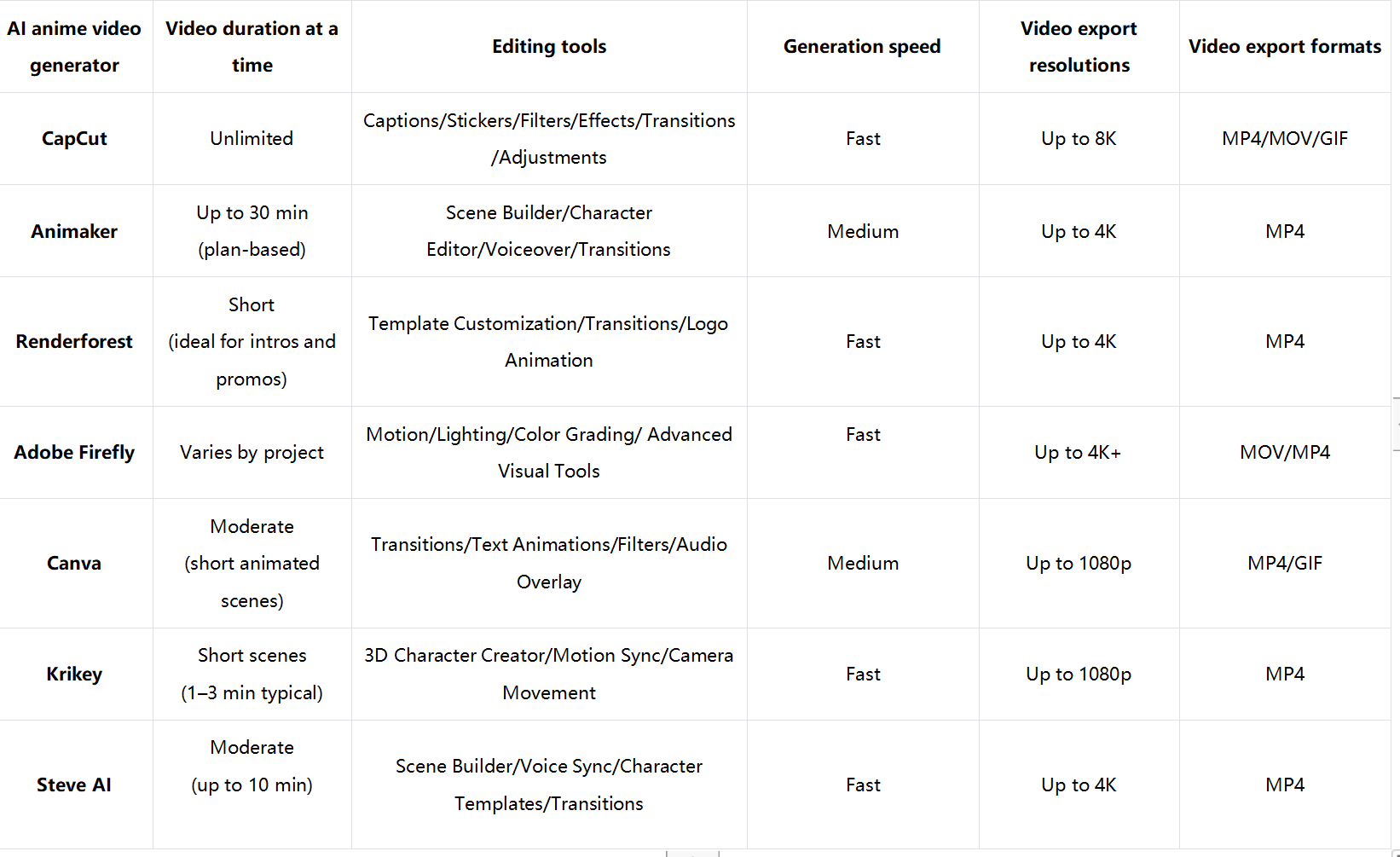Select the Animaker name cell
Screen dimensions: 1400x857
74,231
